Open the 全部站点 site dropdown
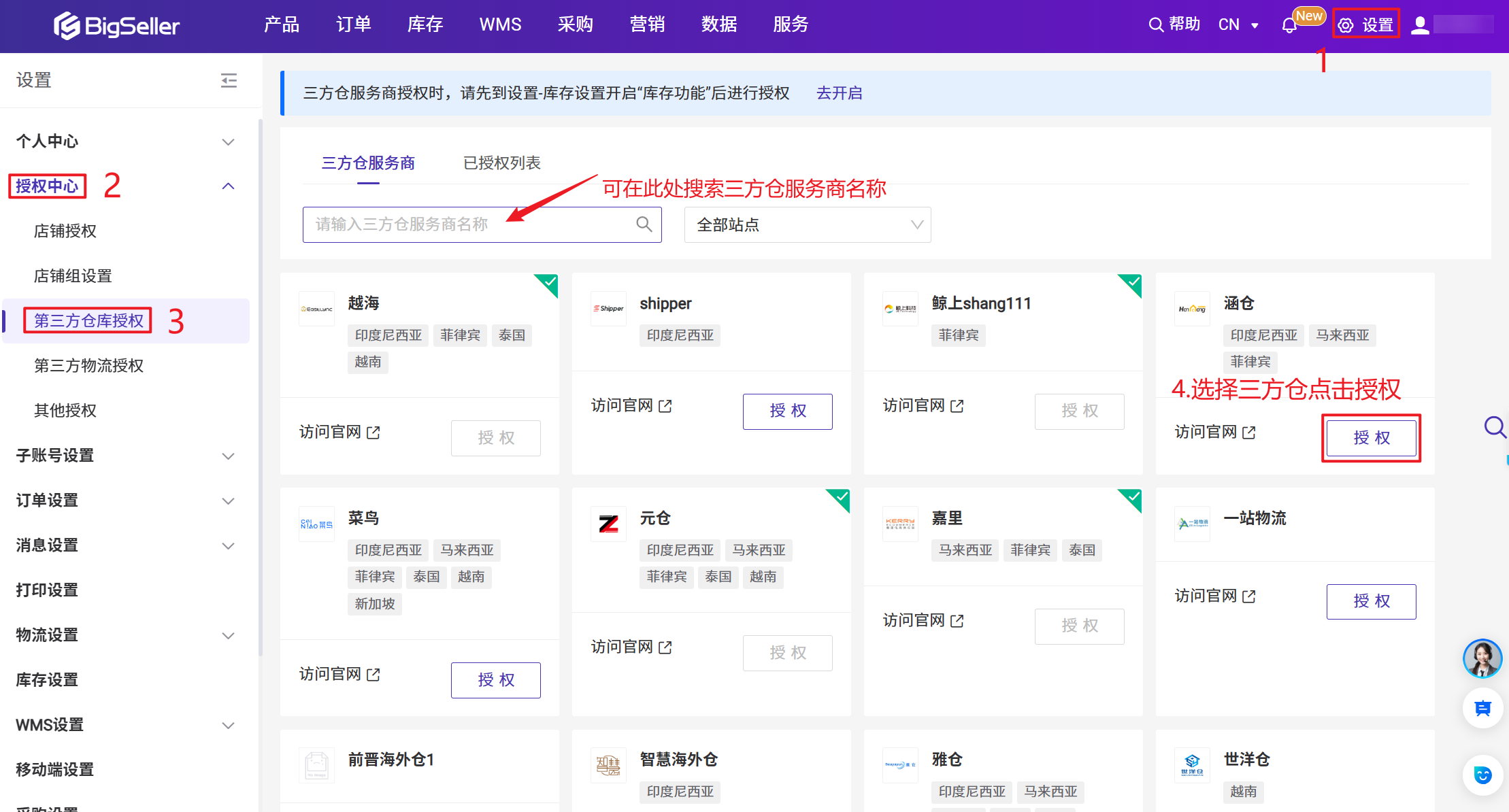Screen dimensions: 1509x812 pyautogui.click(x=808, y=224)
